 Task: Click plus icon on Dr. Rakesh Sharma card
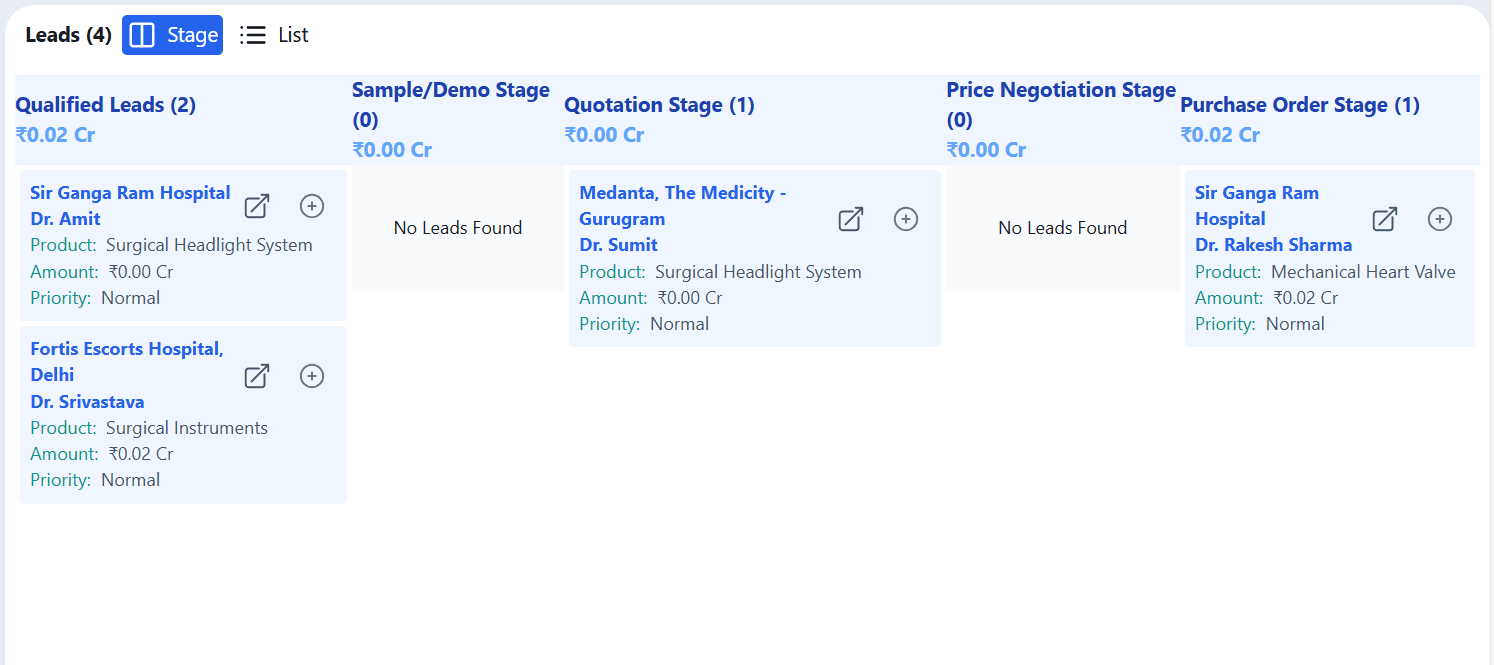point(1440,219)
